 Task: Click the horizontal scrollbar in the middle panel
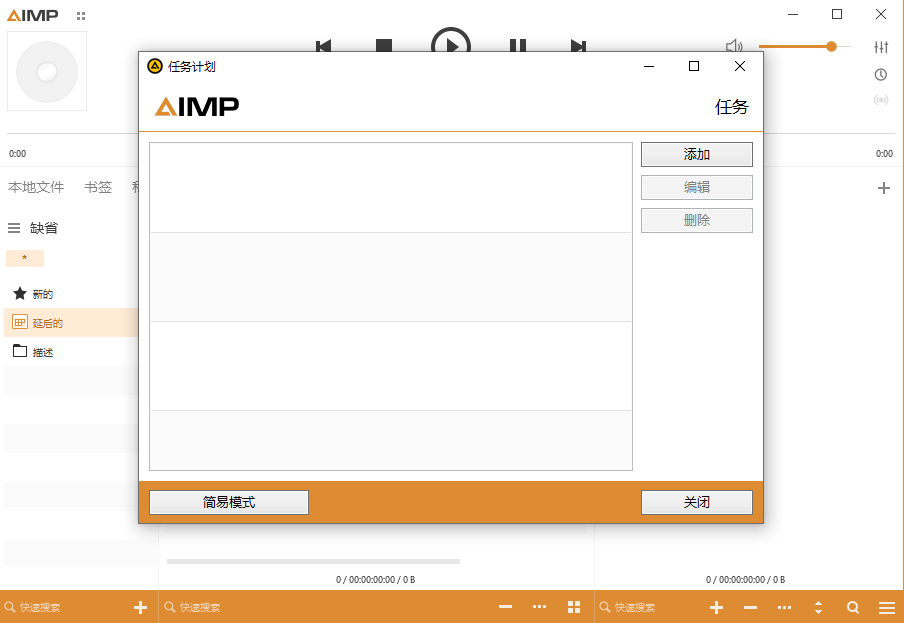313,561
